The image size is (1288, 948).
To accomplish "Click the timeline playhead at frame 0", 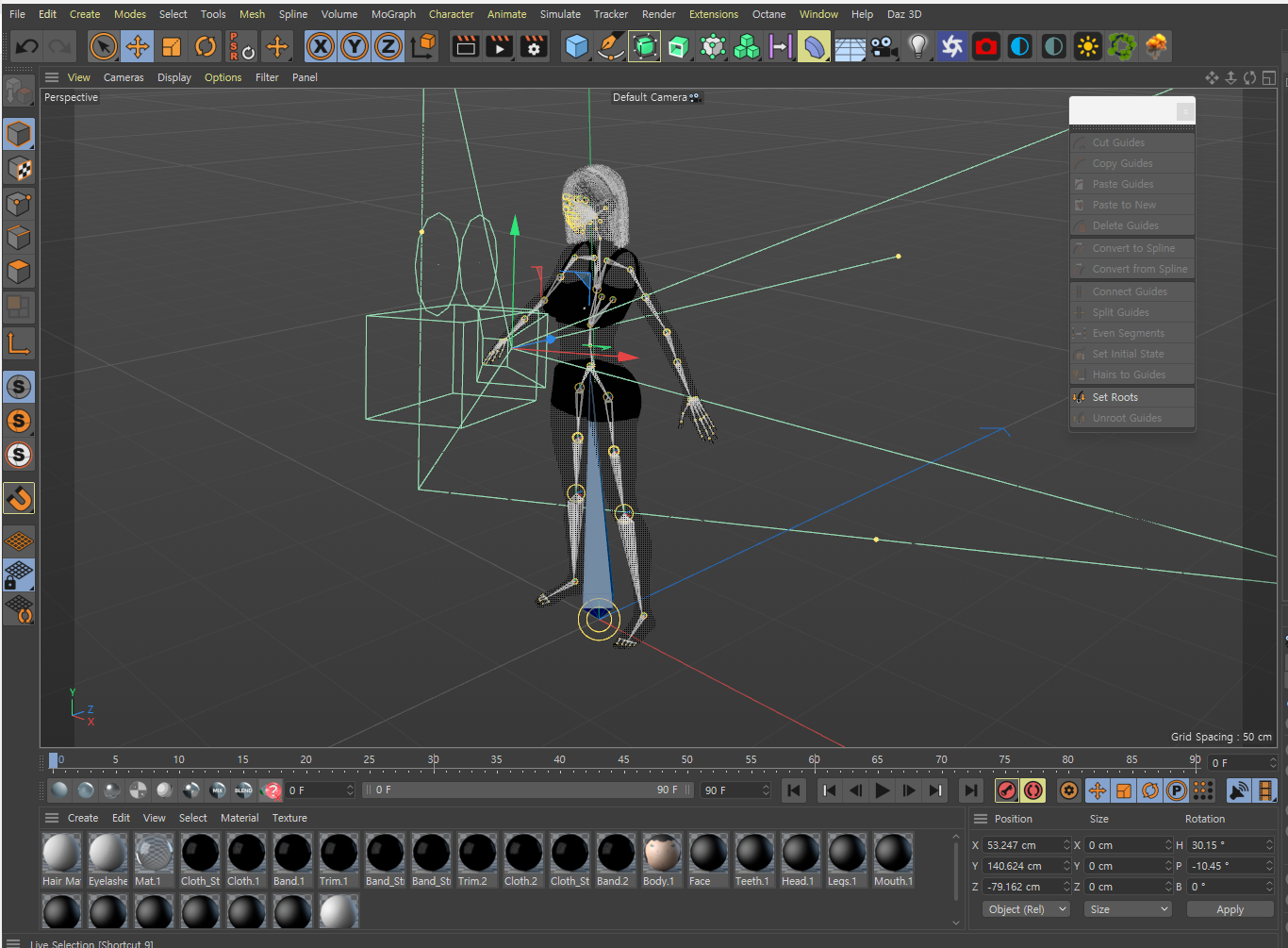I will click(x=54, y=759).
